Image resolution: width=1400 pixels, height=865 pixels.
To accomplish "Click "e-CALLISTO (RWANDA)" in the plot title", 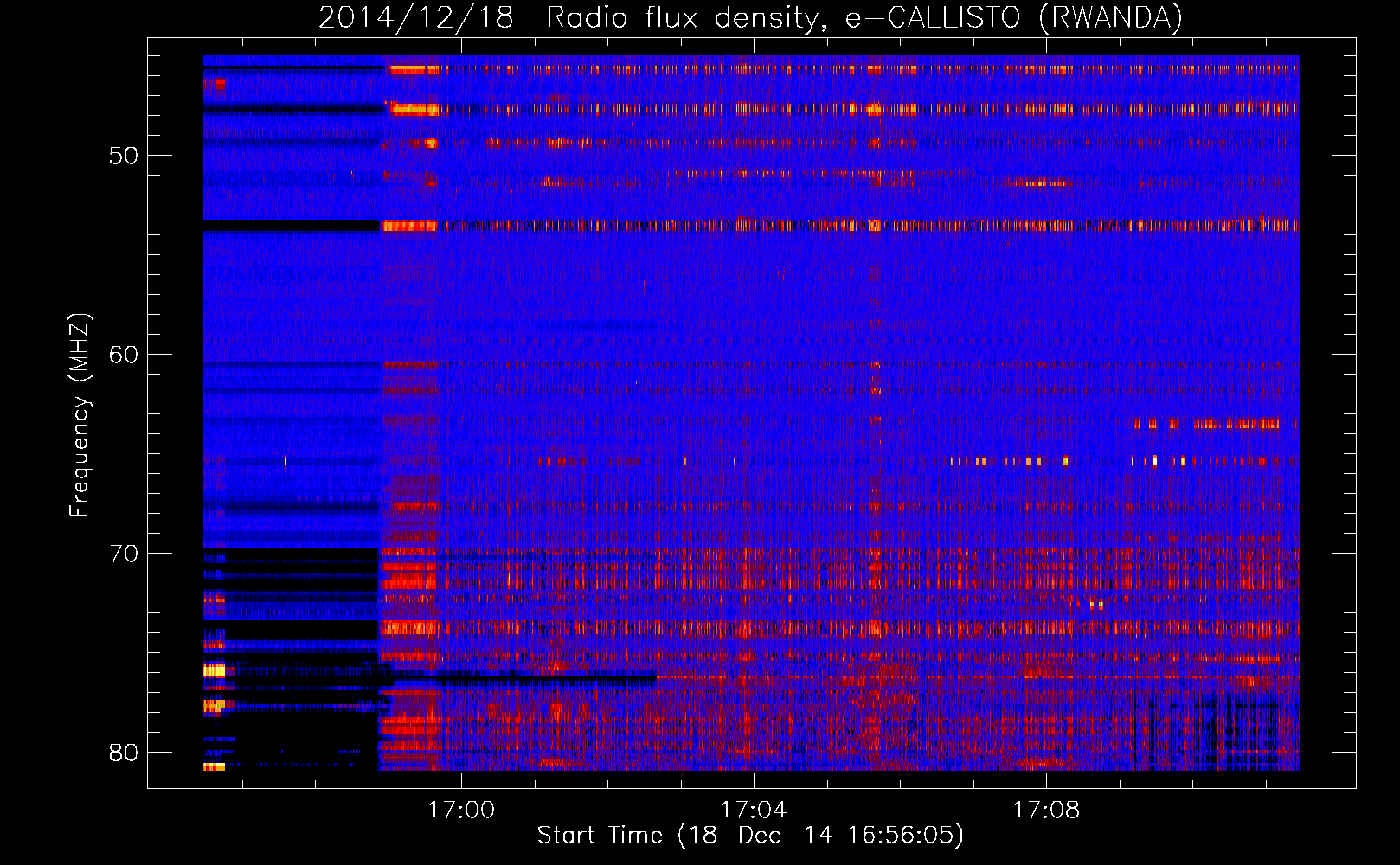I will point(1013,18).
